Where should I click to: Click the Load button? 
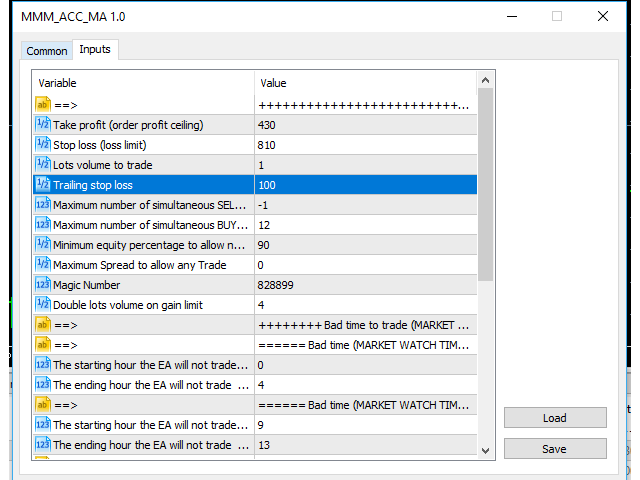pyautogui.click(x=555, y=418)
